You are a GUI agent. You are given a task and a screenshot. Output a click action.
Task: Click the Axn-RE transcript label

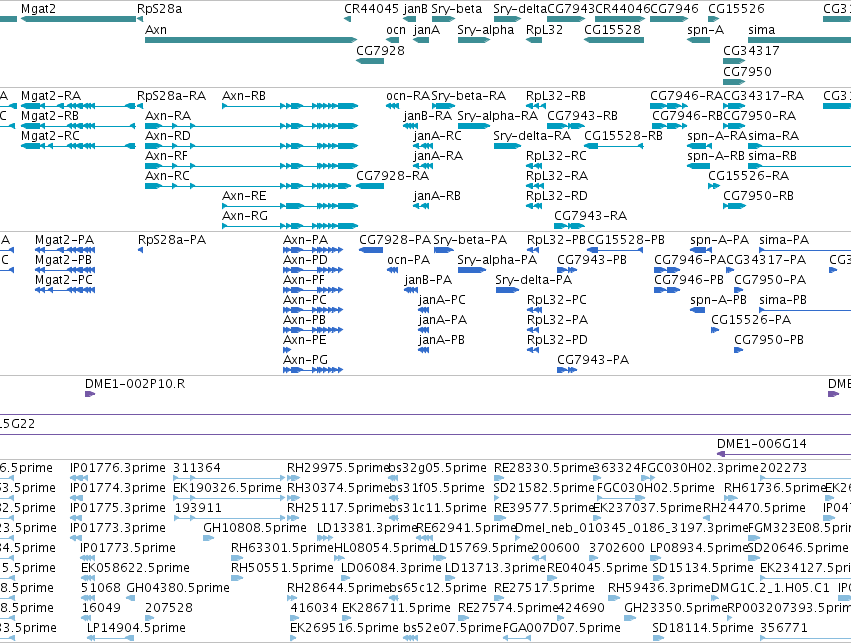244,196
